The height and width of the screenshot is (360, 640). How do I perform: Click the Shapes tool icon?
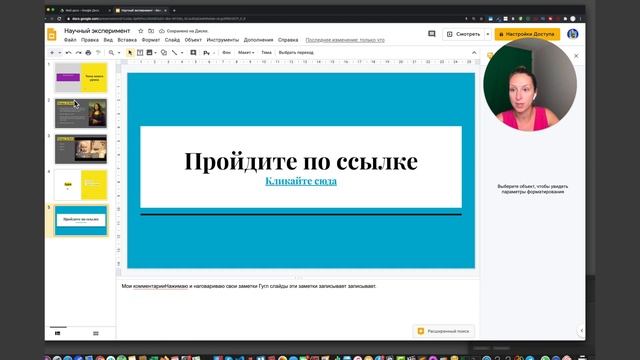[x=164, y=53]
